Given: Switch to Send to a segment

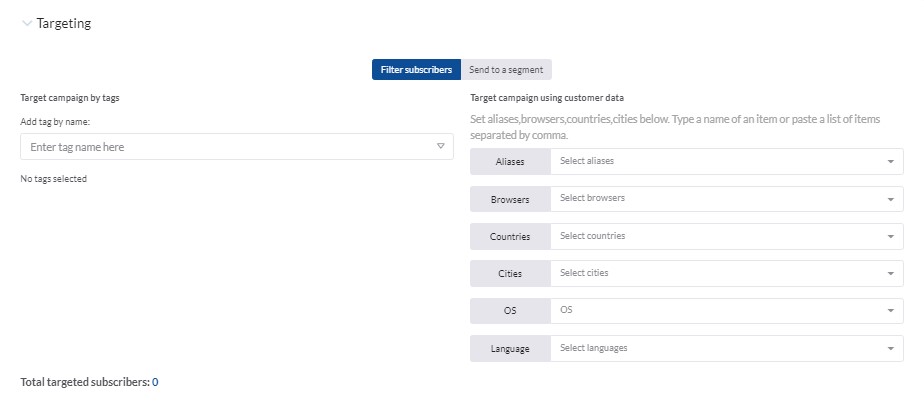Looking at the screenshot, I should point(506,70).
